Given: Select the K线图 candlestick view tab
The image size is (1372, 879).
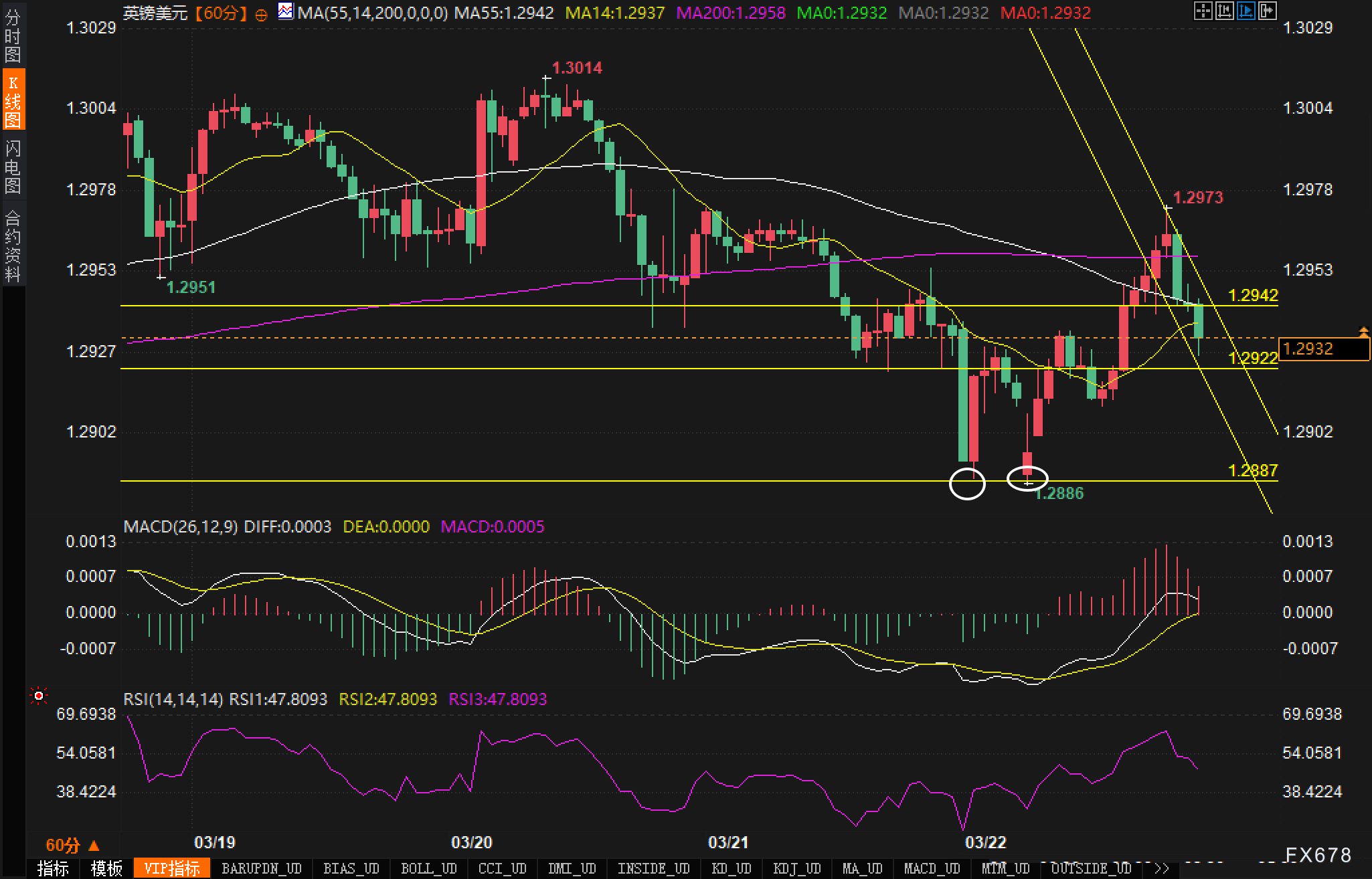Looking at the screenshot, I should point(13,100).
